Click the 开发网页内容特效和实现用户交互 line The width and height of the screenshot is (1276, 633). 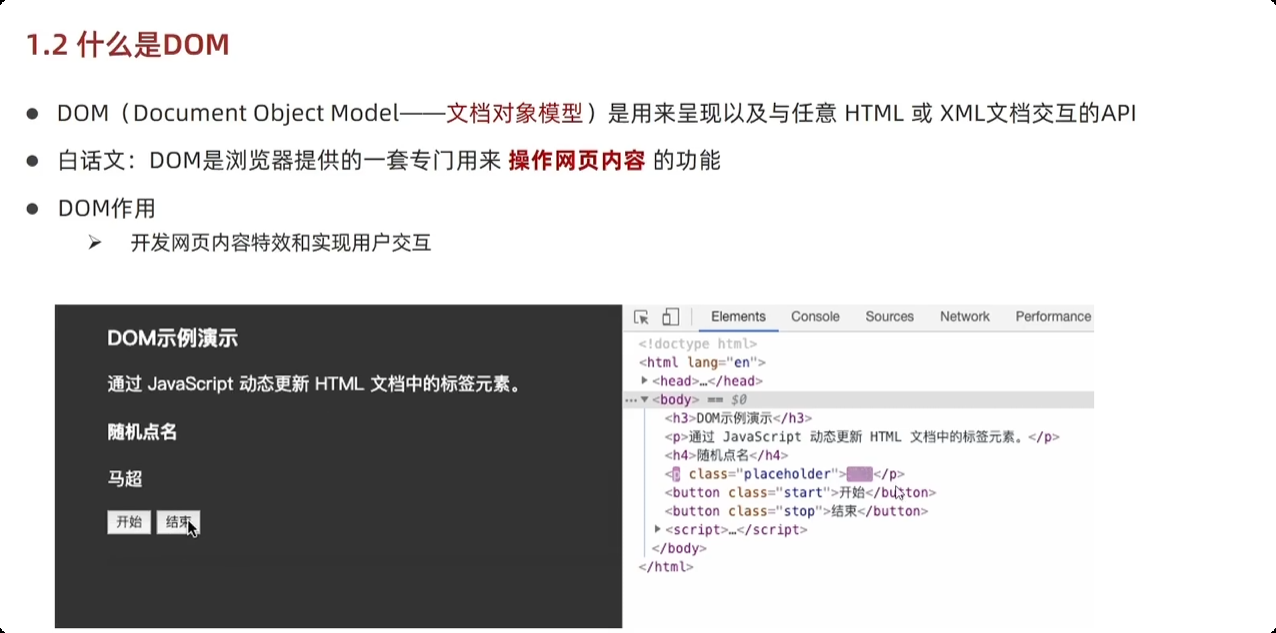(x=281, y=242)
